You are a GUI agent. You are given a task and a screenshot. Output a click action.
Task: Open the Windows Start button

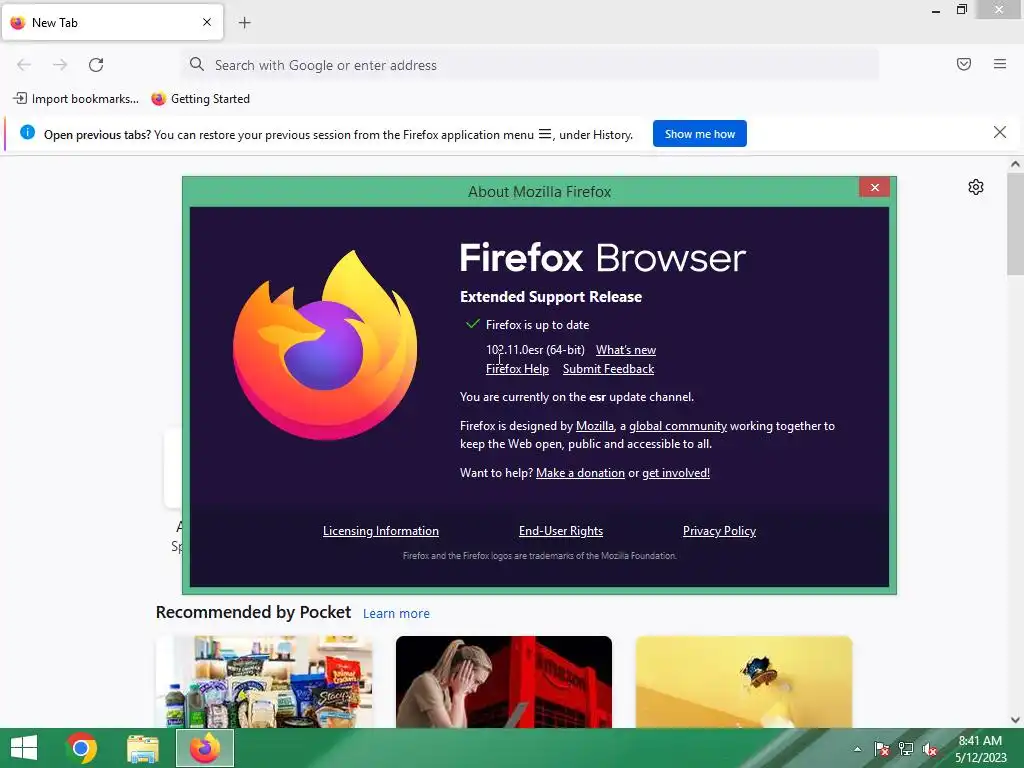coord(24,748)
